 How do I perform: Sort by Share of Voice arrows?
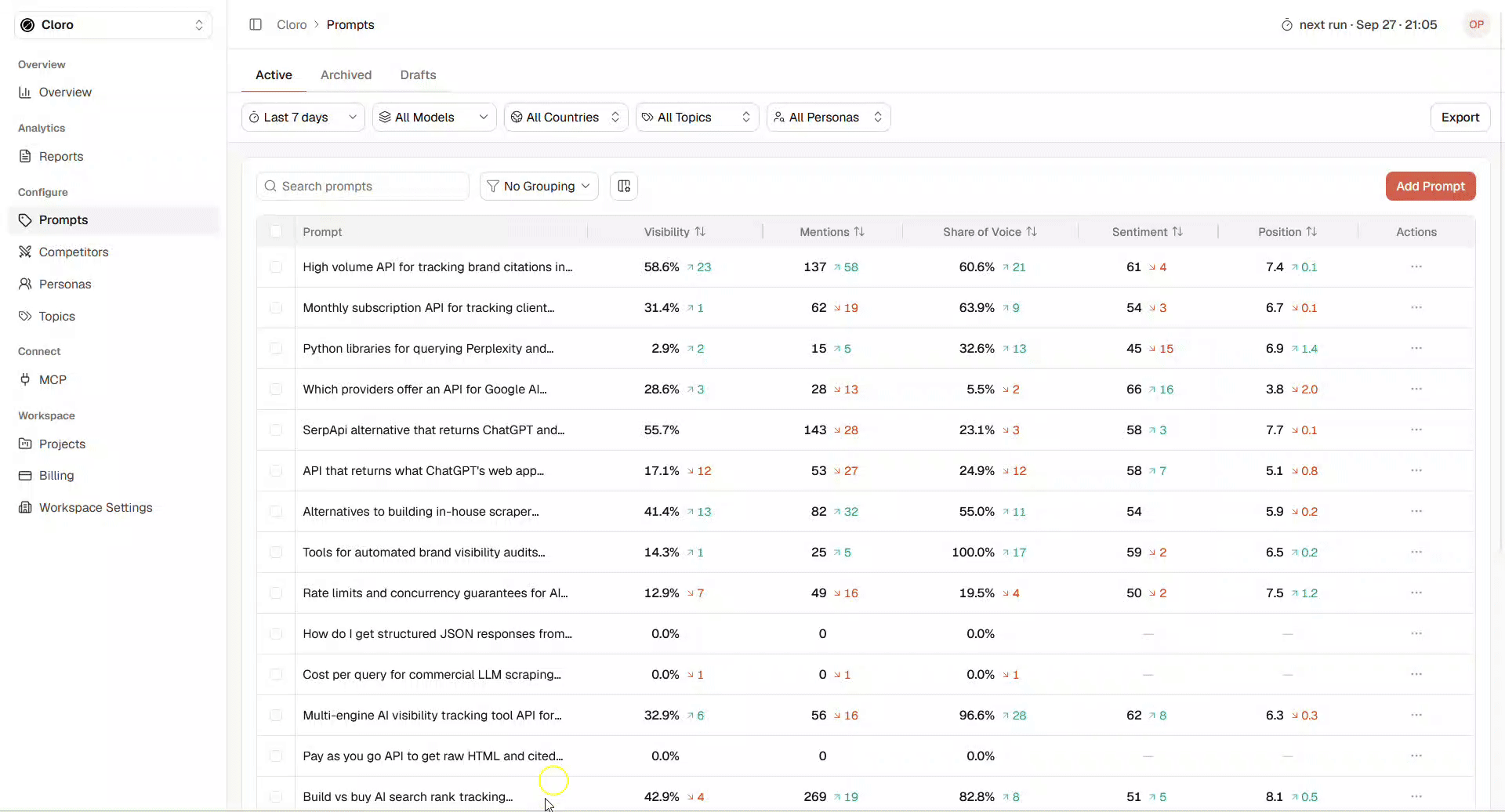pyautogui.click(x=1032, y=231)
